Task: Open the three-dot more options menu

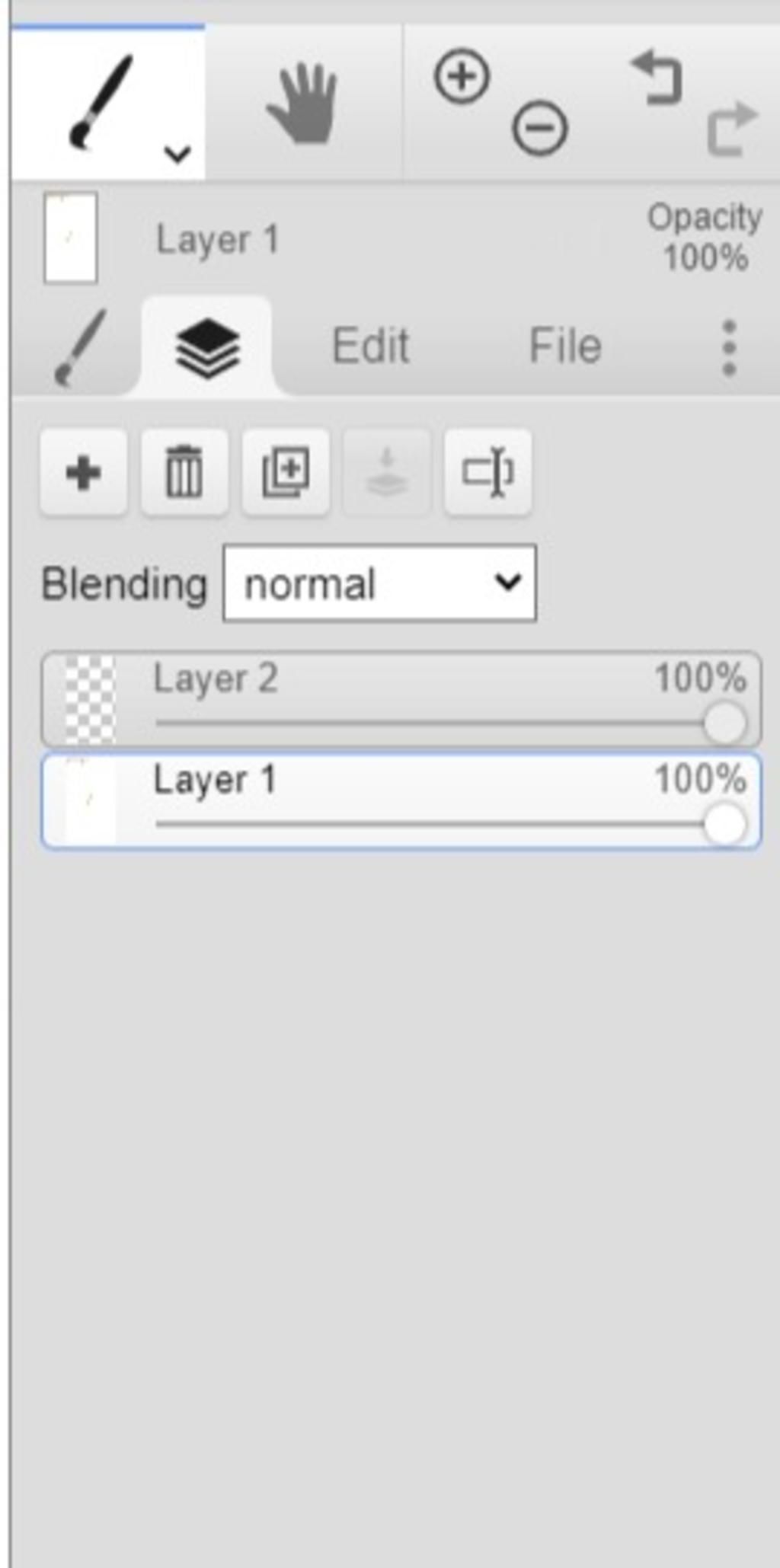Action: click(729, 348)
